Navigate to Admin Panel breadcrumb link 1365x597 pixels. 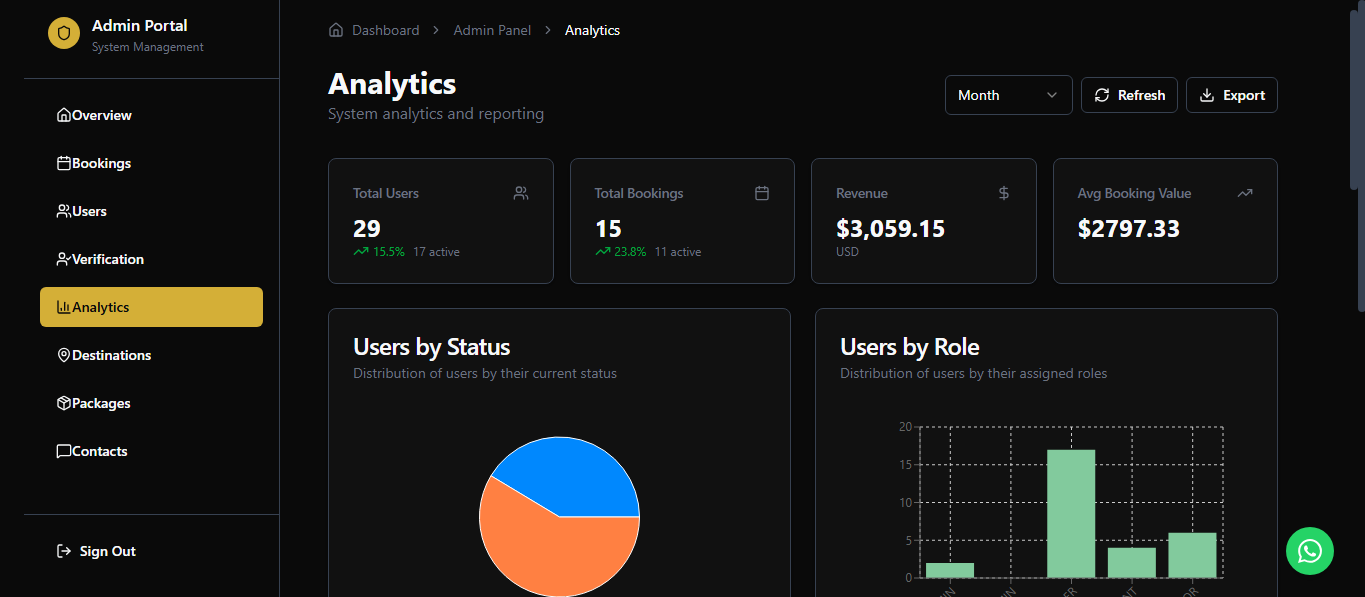point(492,30)
